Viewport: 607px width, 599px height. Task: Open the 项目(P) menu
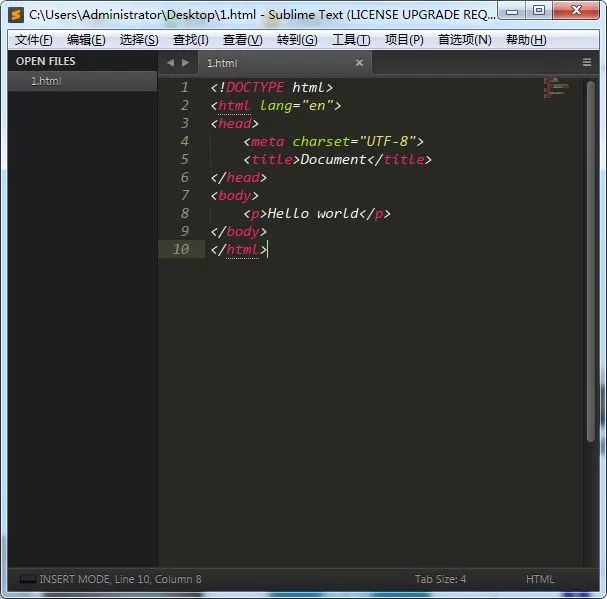(404, 40)
